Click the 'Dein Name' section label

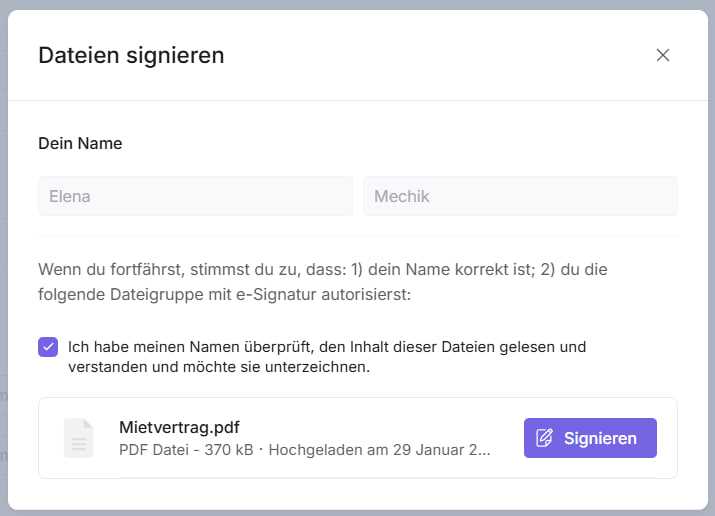80,143
